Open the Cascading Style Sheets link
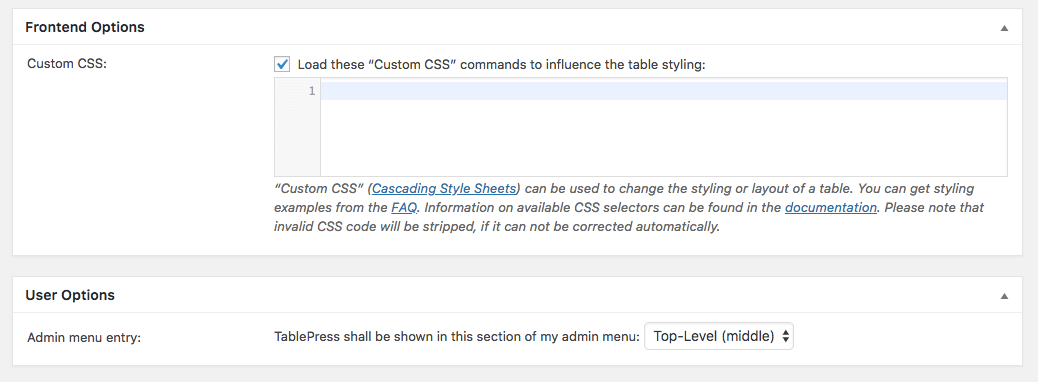 pyautogui.click(x=444, y=188)
